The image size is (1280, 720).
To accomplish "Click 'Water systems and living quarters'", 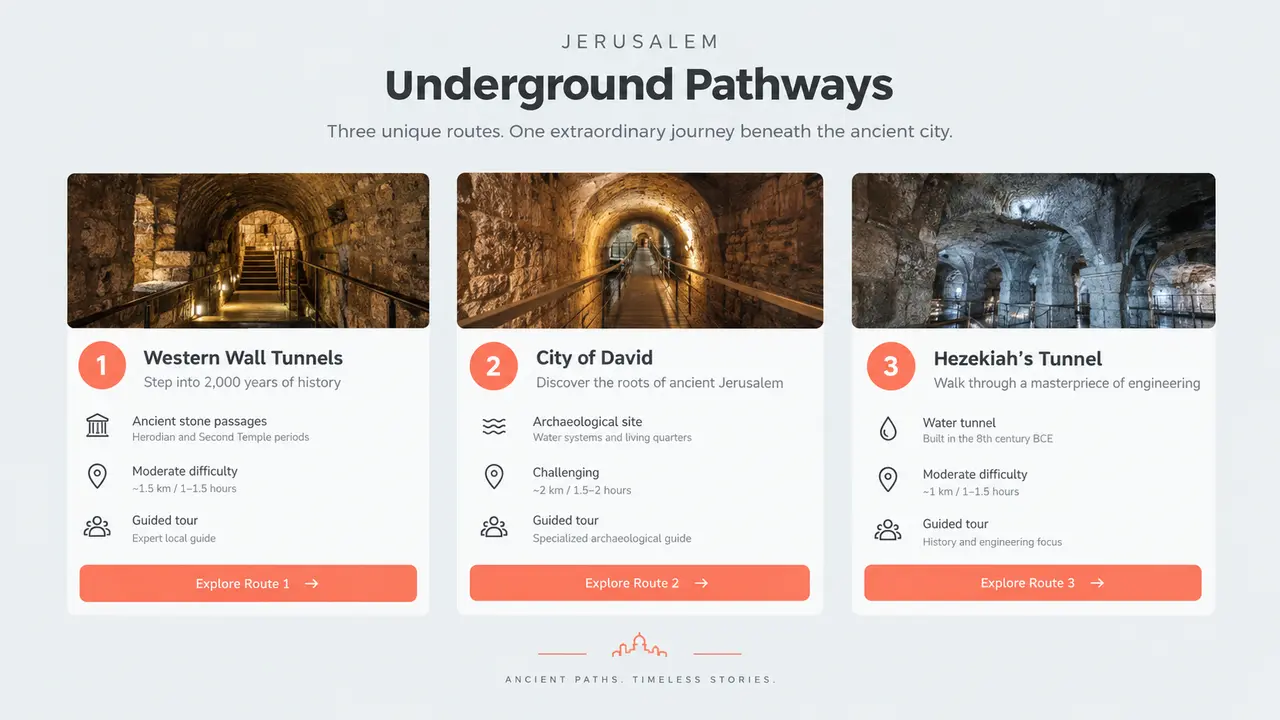I will tap(612, 438).
